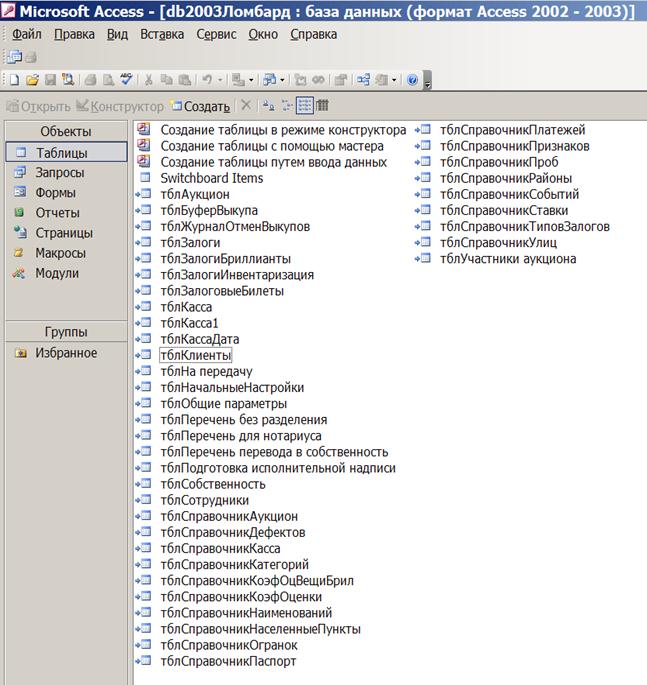This screenshot has width=647, height=685.
Task: Toggle the List view button
Action: [x=304, y=105]
